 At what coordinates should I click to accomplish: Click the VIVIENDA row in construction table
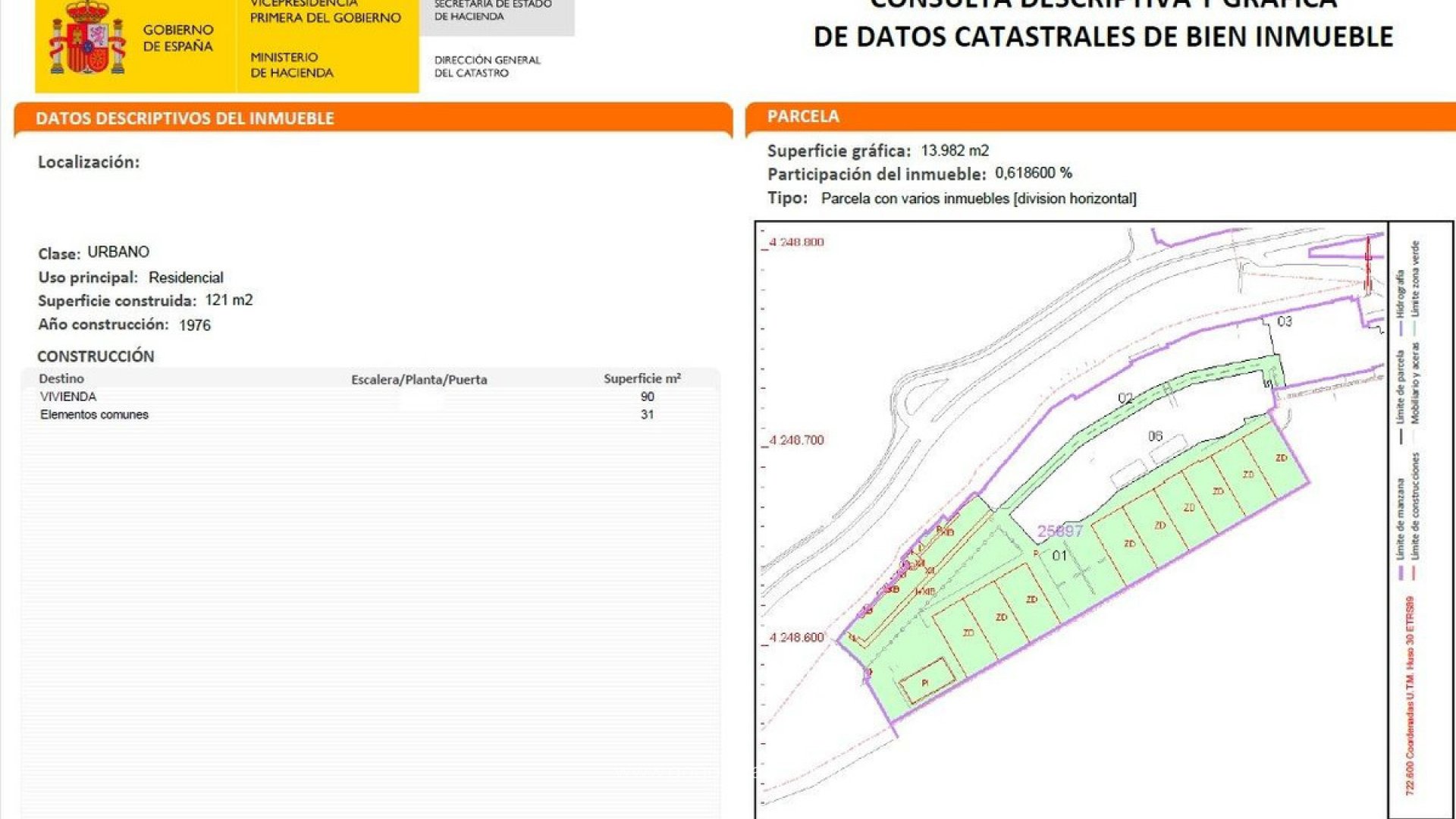pos(68,397)
